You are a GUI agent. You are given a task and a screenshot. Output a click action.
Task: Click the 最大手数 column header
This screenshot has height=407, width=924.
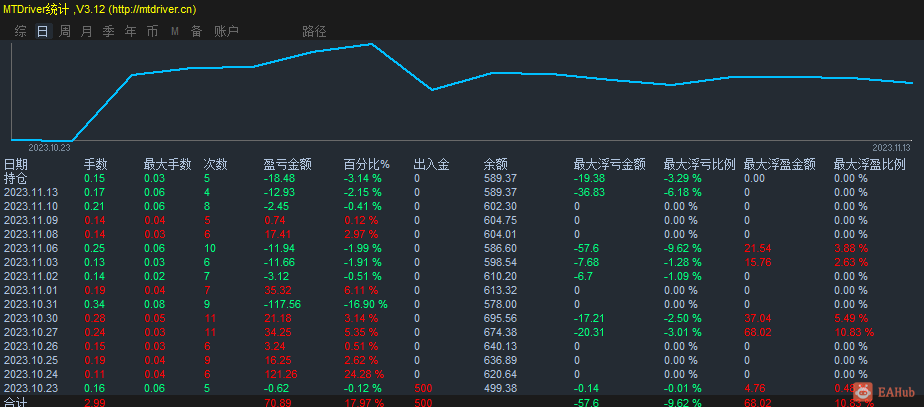tap(167, 164)
